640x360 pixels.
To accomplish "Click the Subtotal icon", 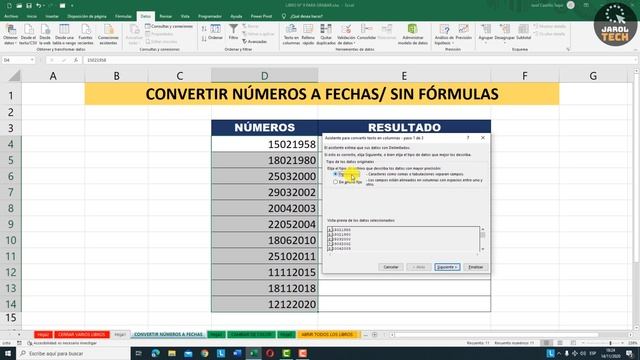I will pos(523,32).
